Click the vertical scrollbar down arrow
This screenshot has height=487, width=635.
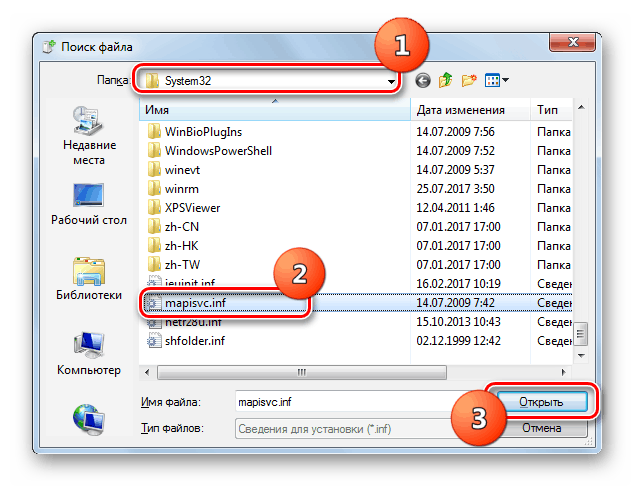[581, 355]
